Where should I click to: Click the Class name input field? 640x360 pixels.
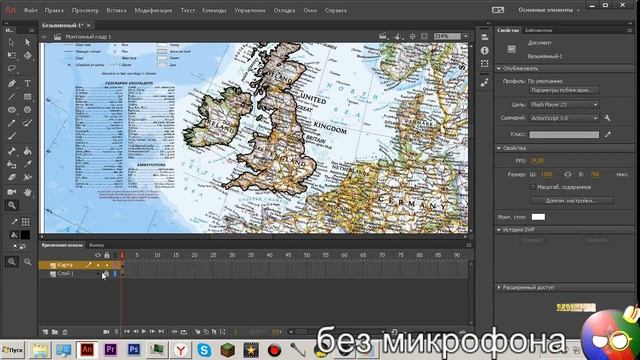(x=564, y=134)
